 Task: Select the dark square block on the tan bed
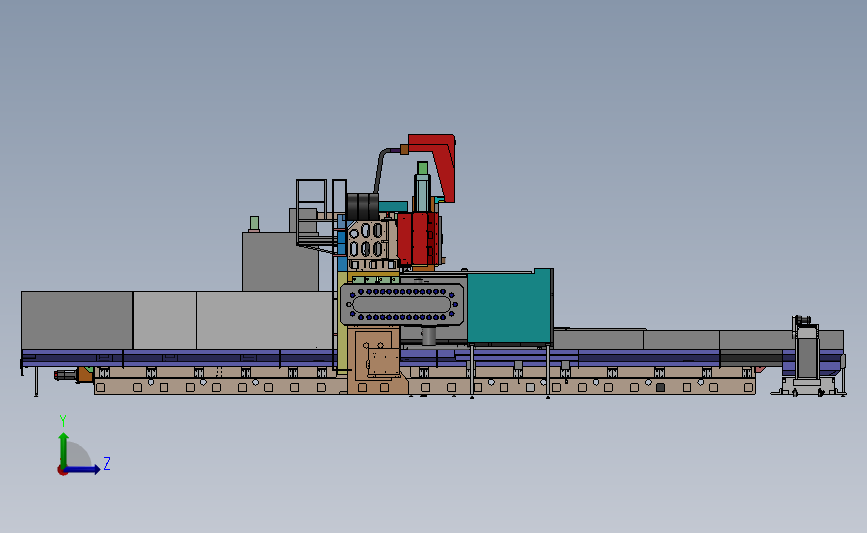click(x=660, y=388)
